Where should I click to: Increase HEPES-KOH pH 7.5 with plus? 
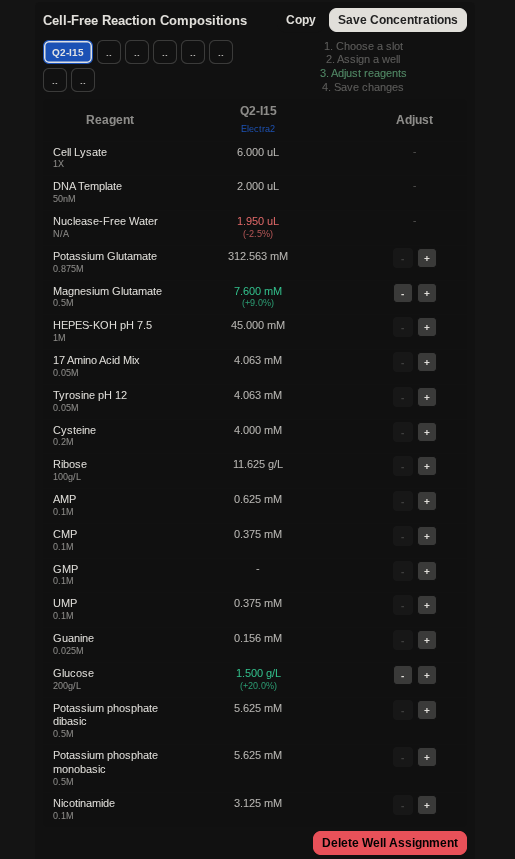click(427, 327)
